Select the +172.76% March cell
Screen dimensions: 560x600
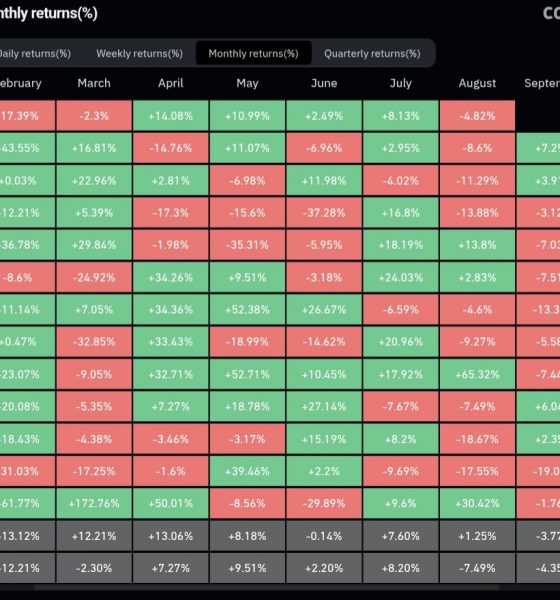pyautogui.click(x=94, y=503)
